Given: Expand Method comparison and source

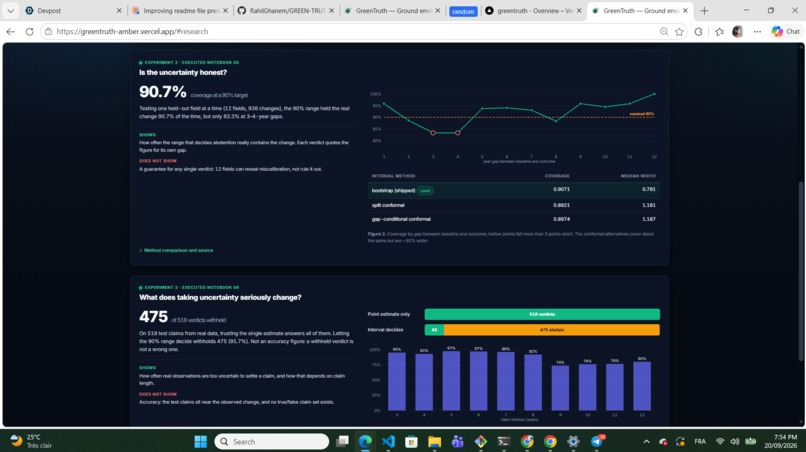Looking at the screenshot, I should (x=176, y=250).
